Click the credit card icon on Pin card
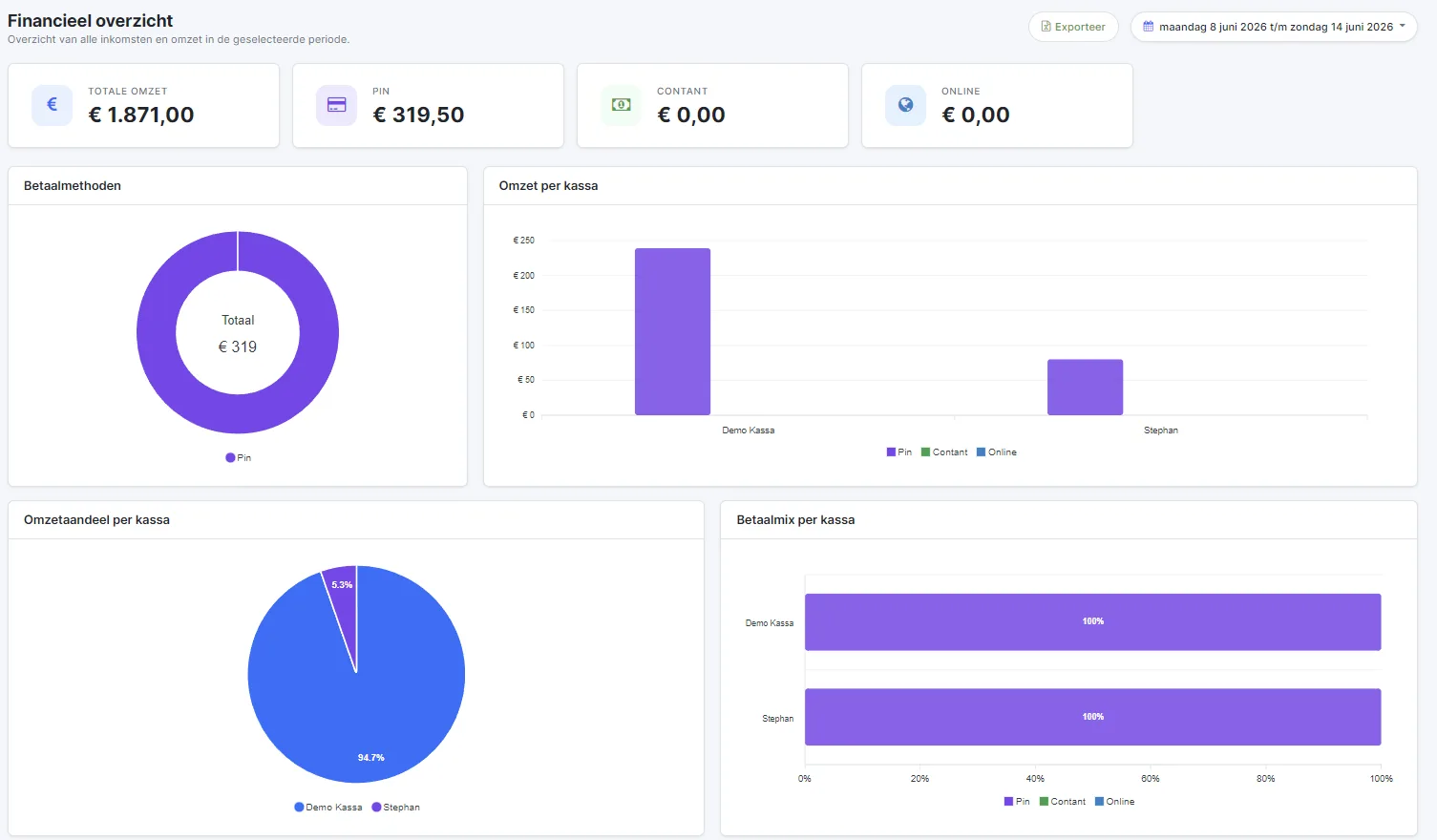This screenshot has width=1437, height=840. (x=336, y=105)
